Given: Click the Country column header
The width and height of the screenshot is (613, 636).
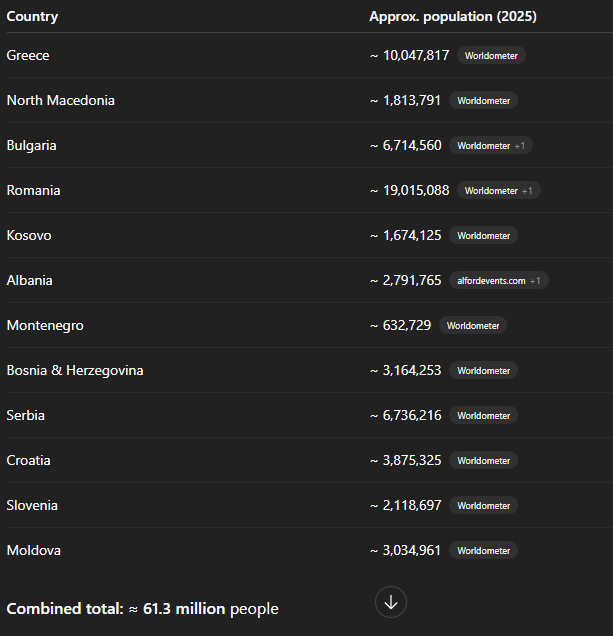Looking at the screenshot, I should coord(32,17).
